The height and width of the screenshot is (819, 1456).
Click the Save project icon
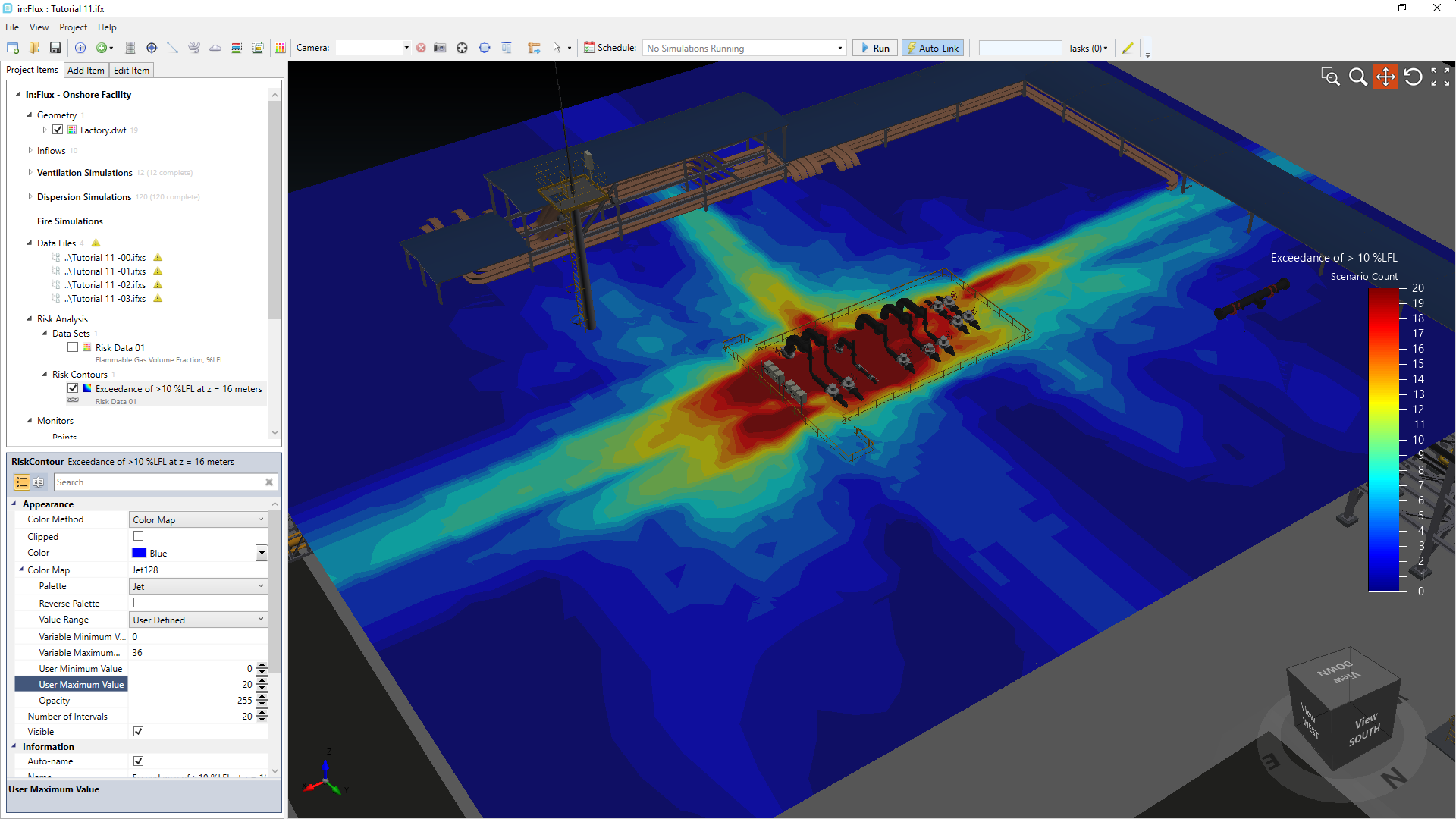tap(55, 48)
